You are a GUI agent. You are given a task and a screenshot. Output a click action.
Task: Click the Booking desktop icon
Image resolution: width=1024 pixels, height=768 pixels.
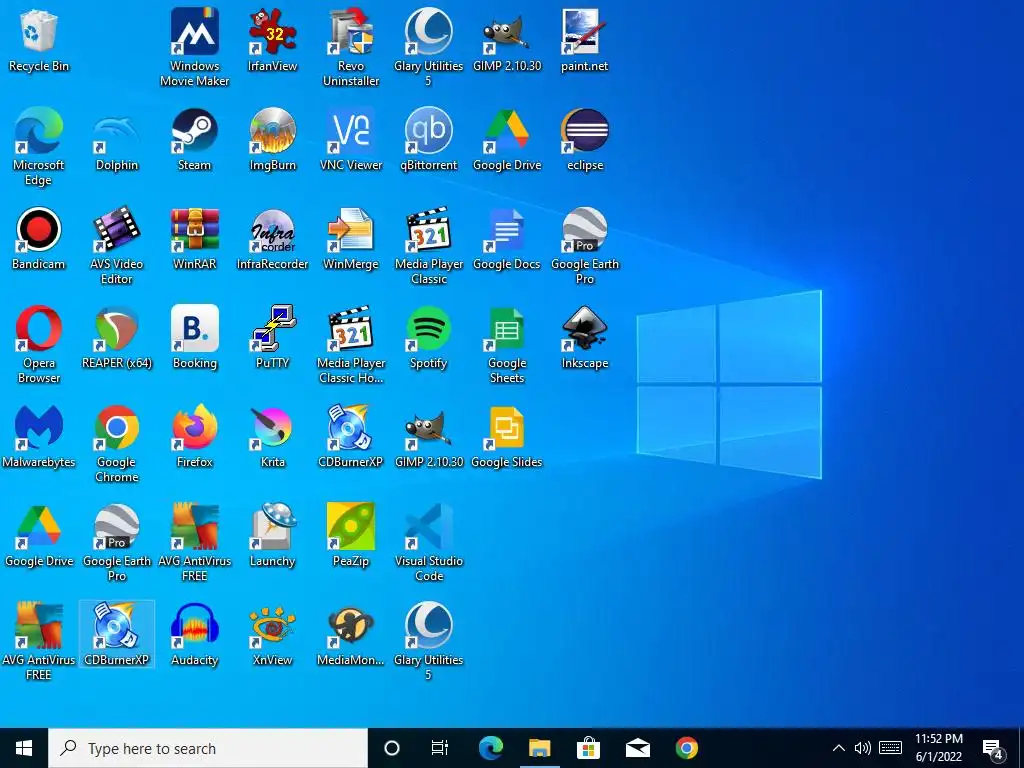(195, 338)
